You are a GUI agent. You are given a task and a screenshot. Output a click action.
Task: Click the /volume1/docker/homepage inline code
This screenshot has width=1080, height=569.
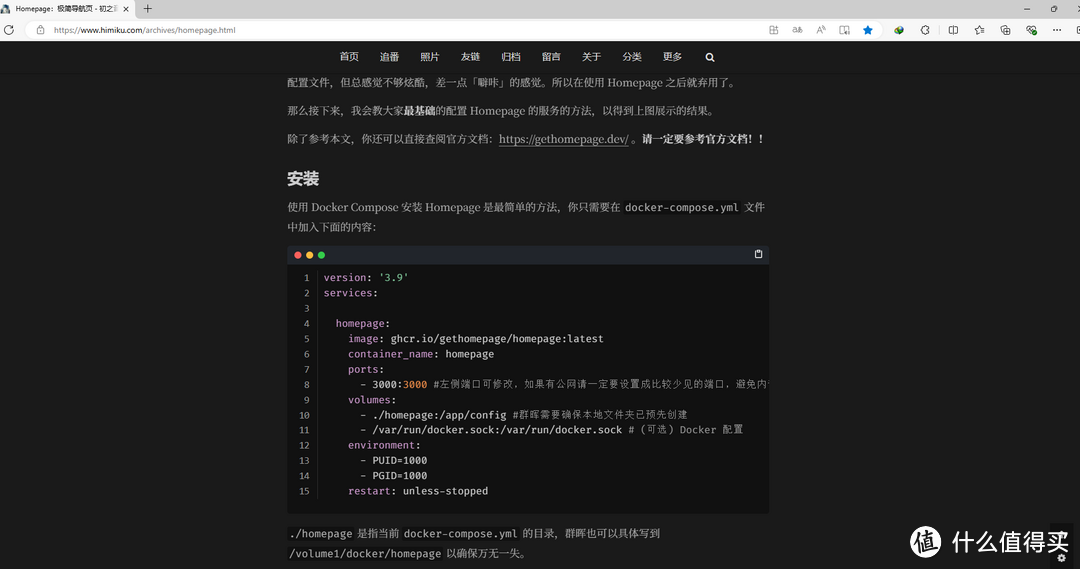(x=365, y=554)
